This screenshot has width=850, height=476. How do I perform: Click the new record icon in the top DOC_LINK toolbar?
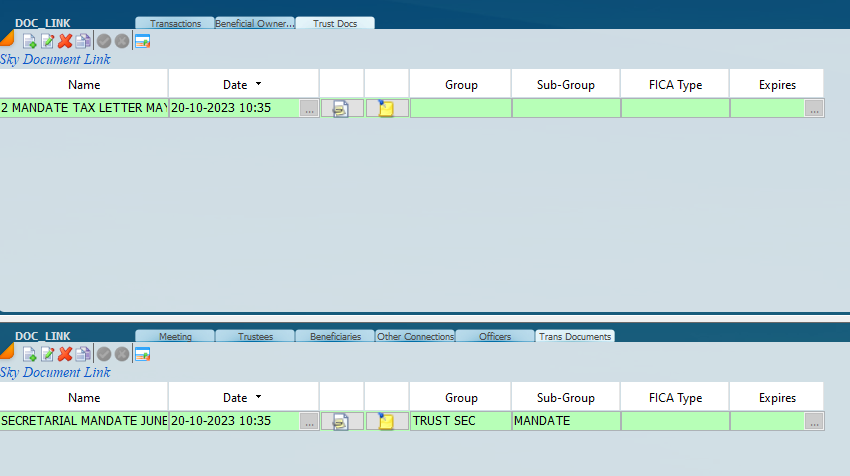pyautogui.click(x=30, y=41)
